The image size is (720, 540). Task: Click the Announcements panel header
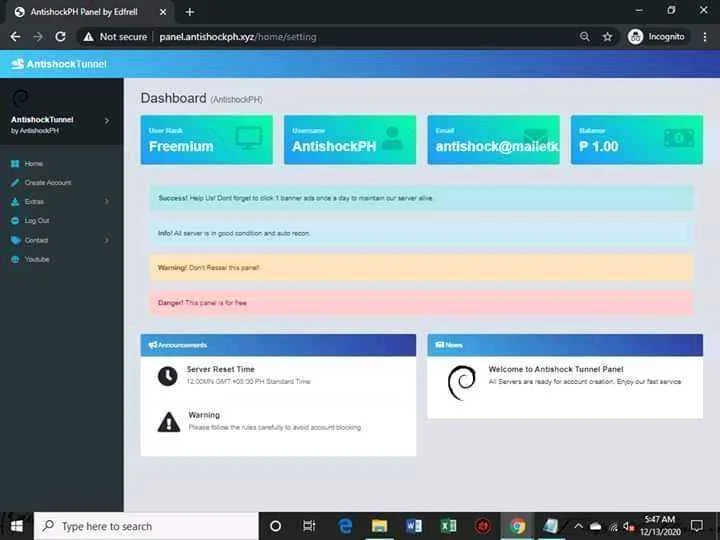click(x=278, y=345)
